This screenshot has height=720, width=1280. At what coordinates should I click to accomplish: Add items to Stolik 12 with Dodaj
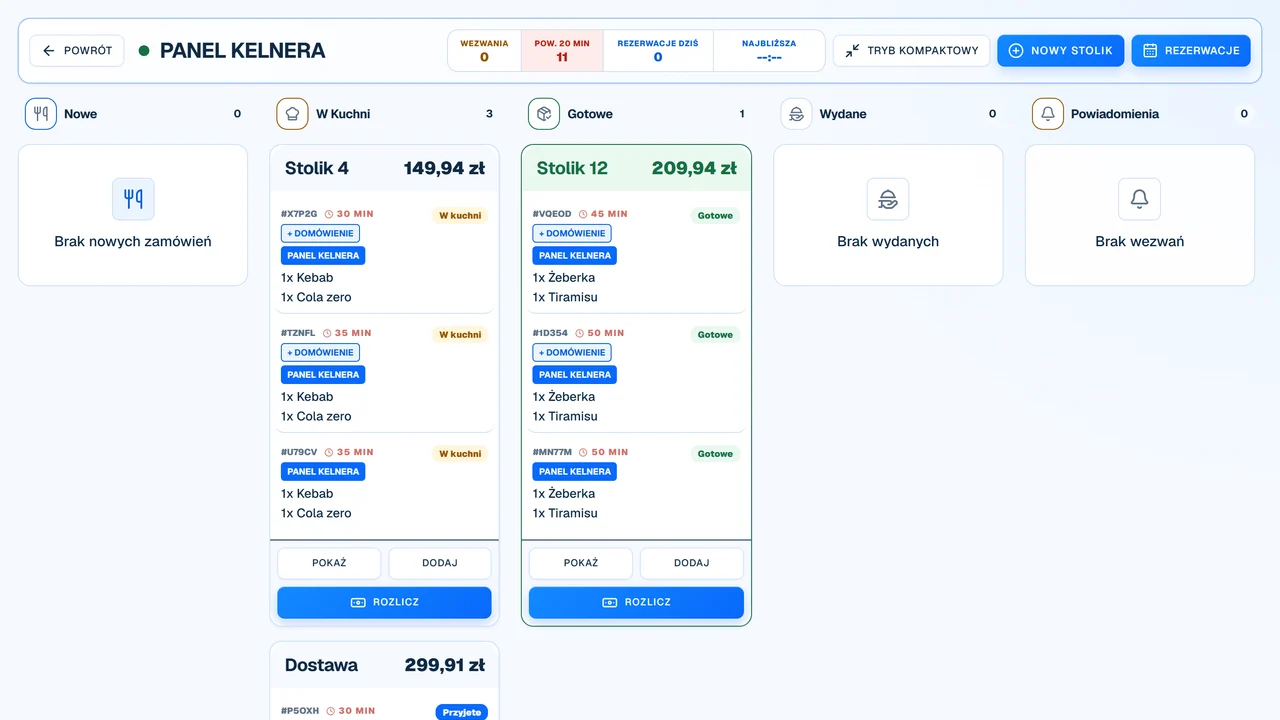coord(692,563)
